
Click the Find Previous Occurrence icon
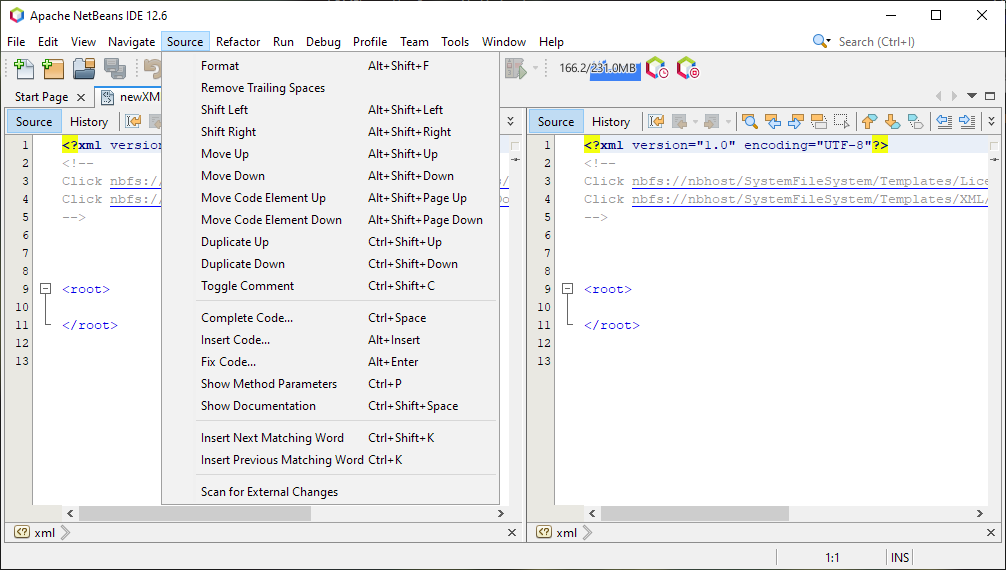pos(772,121)
